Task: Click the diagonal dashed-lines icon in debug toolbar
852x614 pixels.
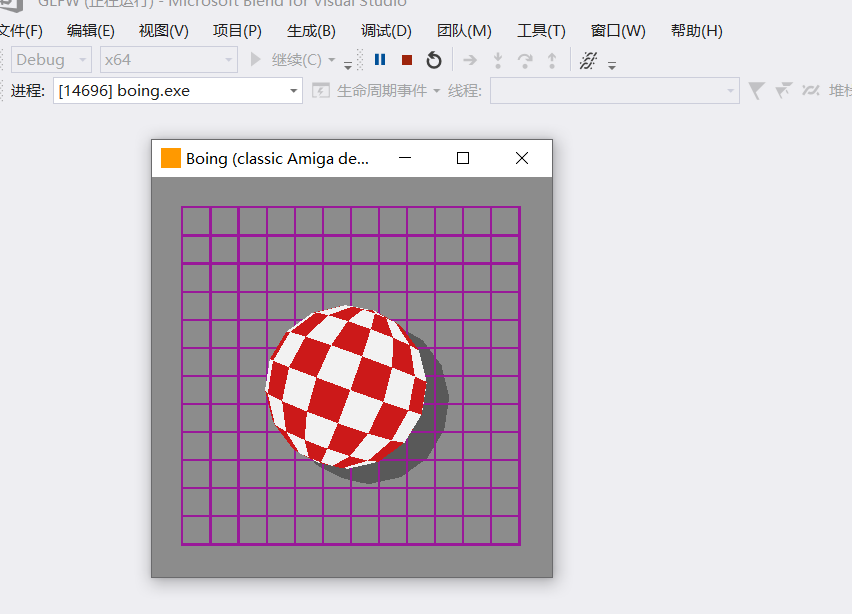Action: (x=588, y=60)
